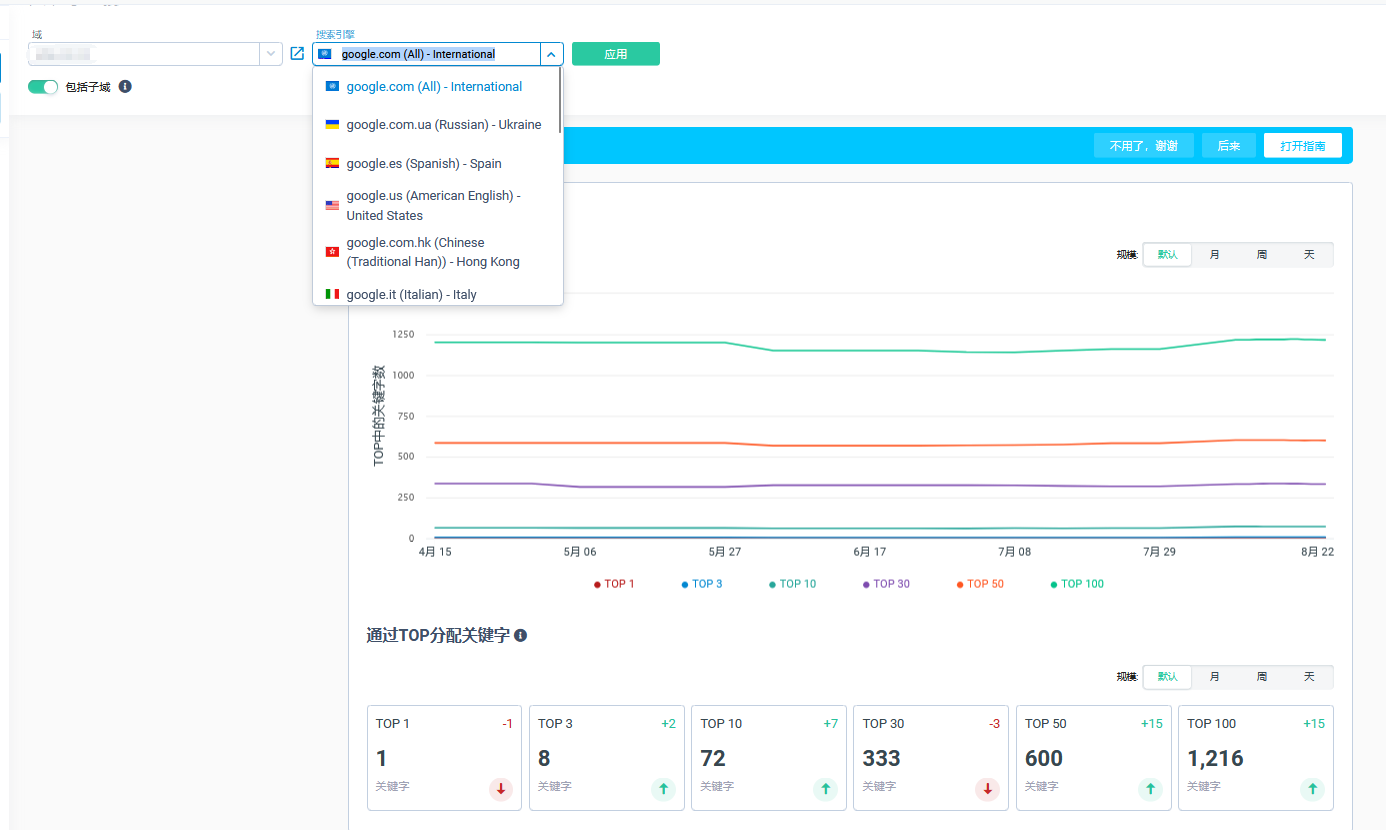The image size is (1386, 830).
Task: Click green up arrow in TOP 3 card
Action: 663,789
